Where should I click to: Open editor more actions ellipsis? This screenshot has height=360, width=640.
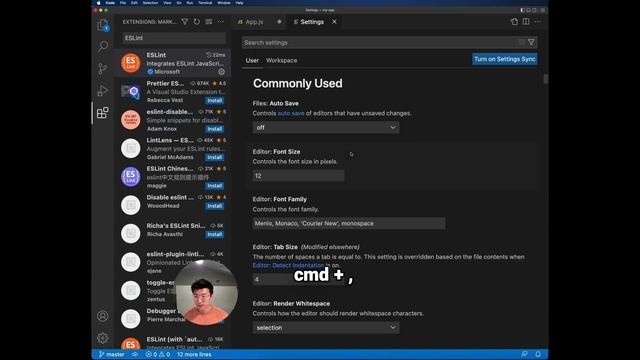[x=538, y=22]
